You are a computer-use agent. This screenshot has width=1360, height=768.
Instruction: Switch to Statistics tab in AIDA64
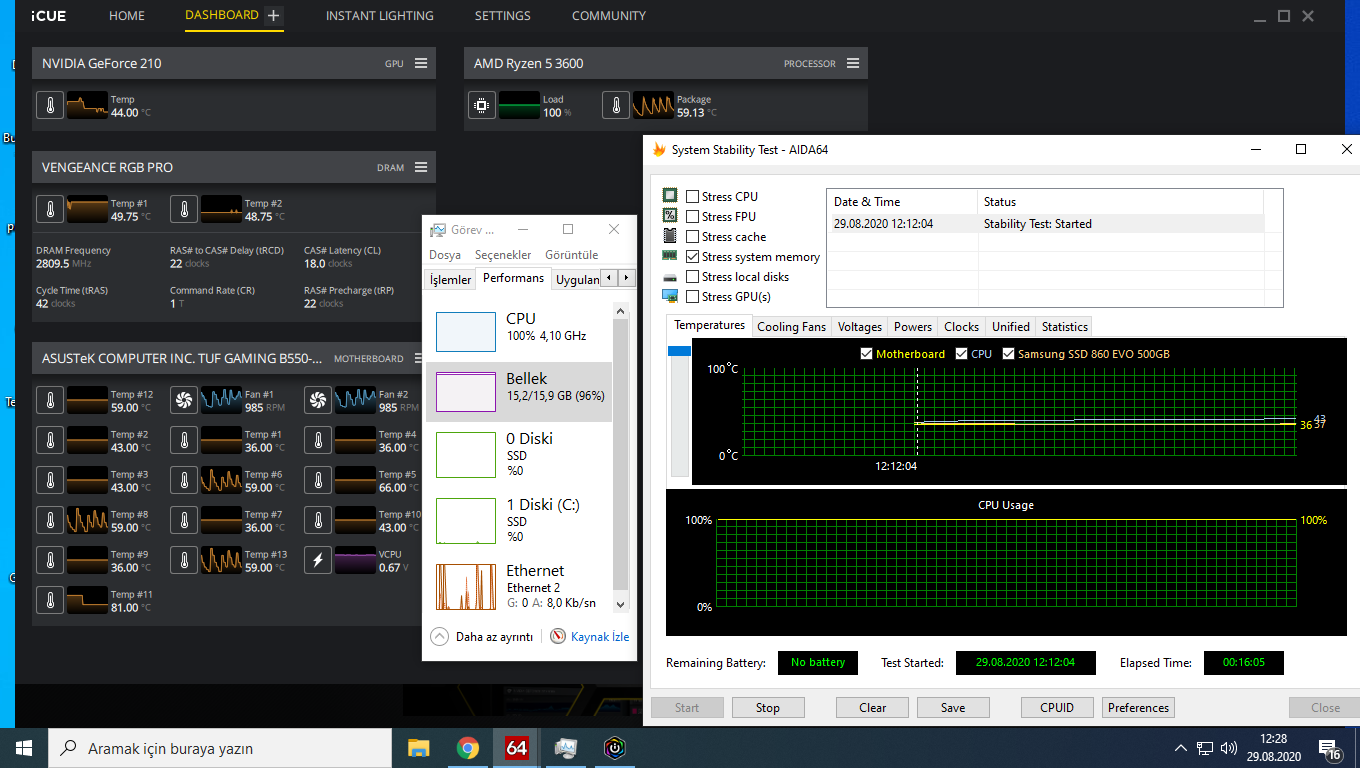click(x=1064, y=327)
